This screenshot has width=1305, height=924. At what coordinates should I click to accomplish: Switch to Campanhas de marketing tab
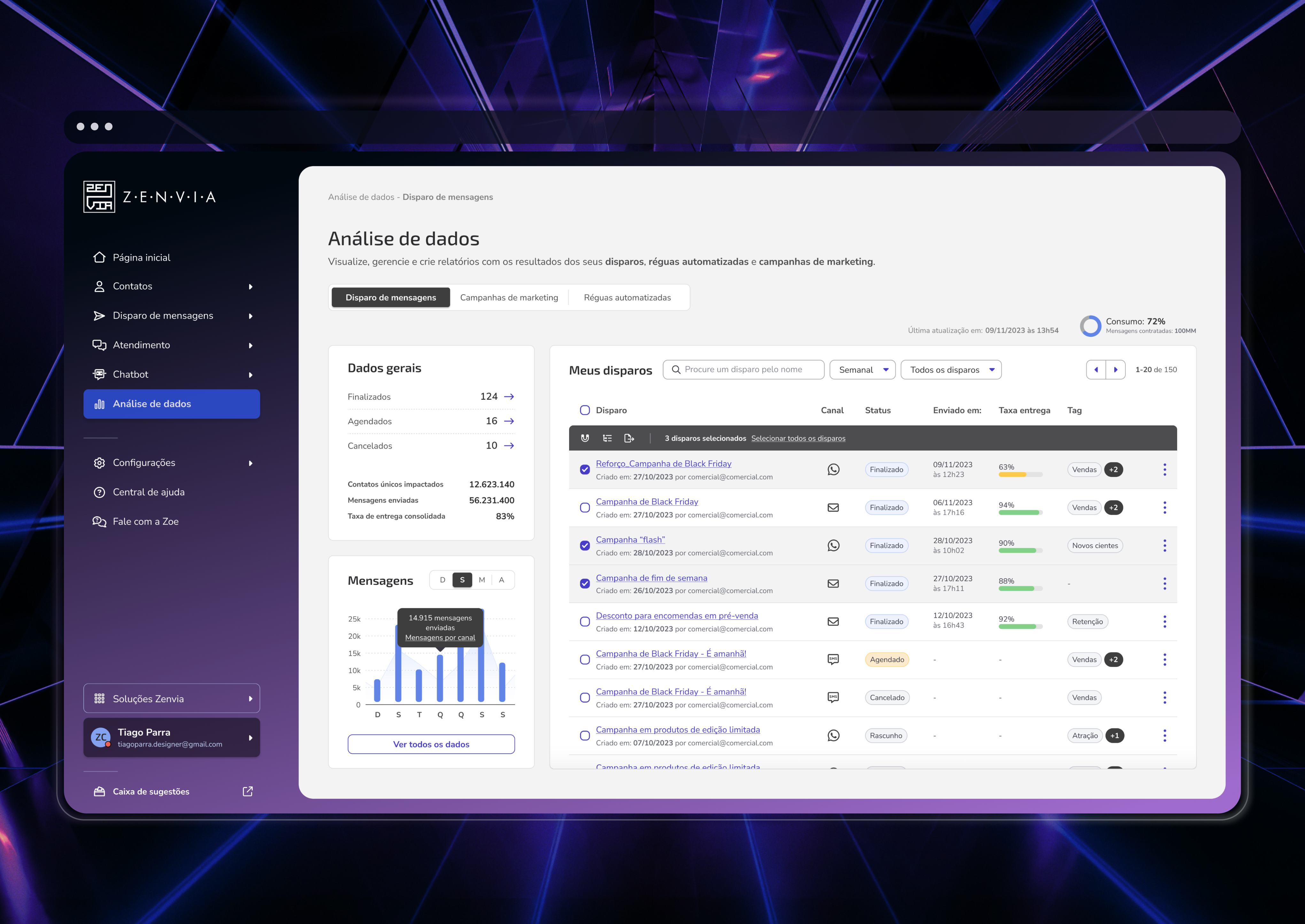509,297
